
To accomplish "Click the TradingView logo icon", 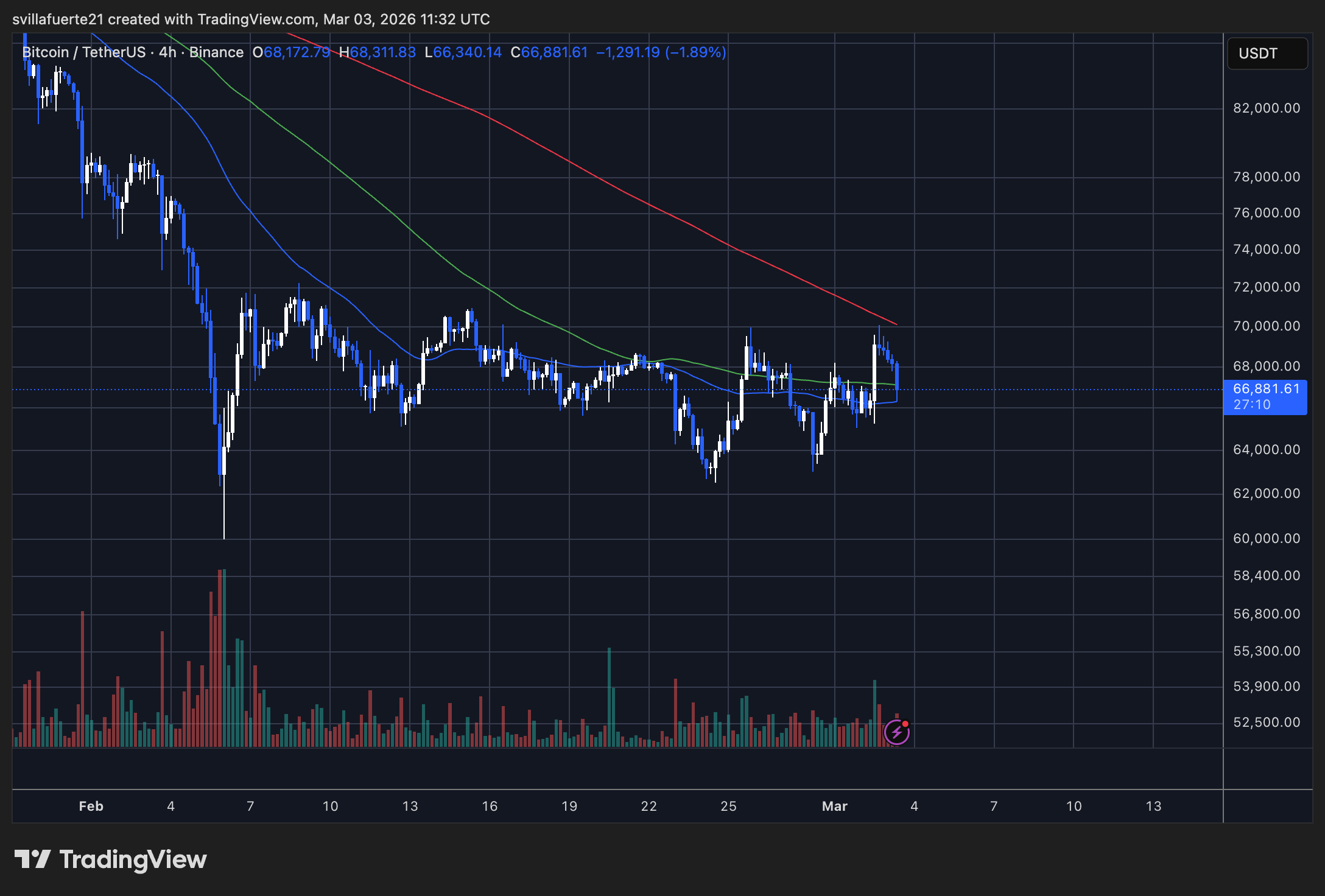I will tap(32, 859).
